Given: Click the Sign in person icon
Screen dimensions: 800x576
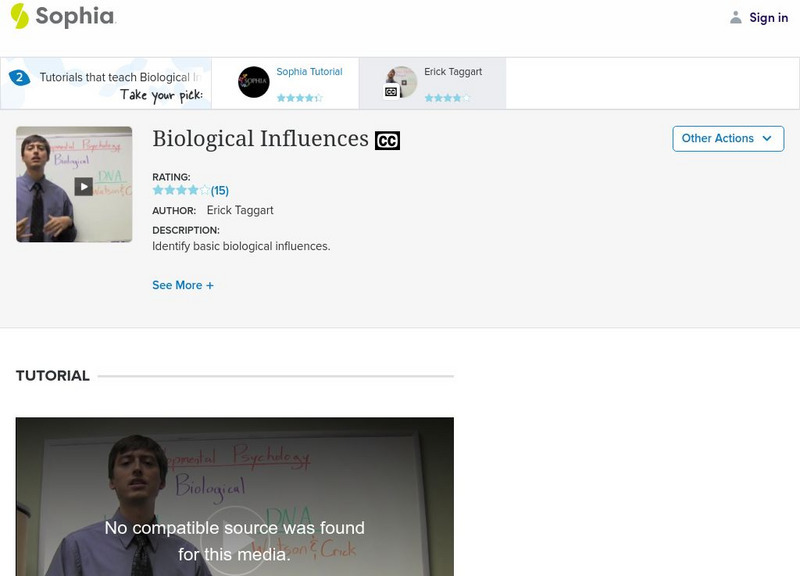Looking at the screenshot, I should coord(736,17).
